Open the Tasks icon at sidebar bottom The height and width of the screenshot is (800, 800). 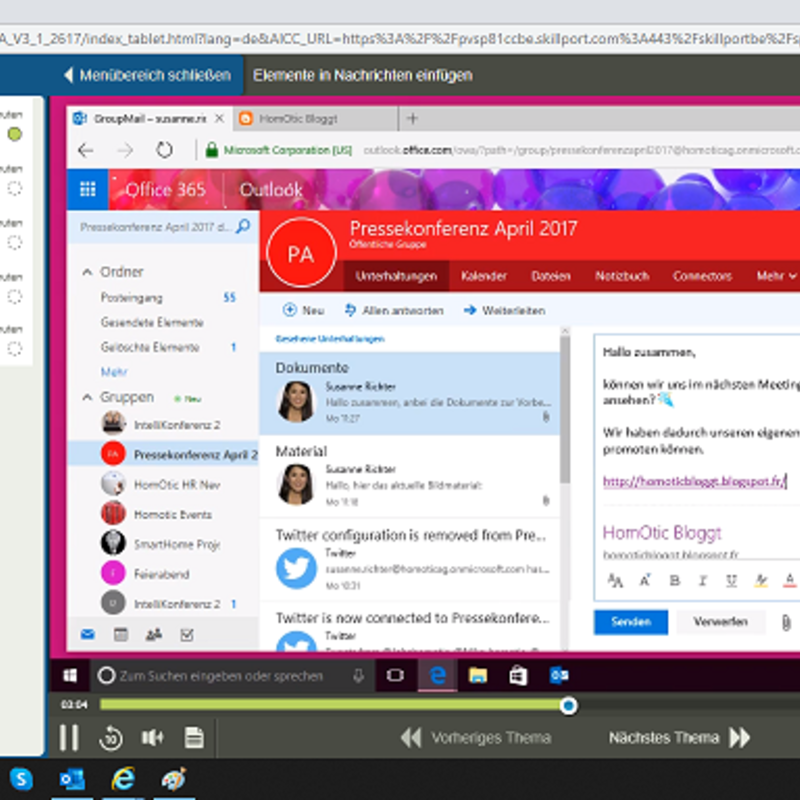coord(187,634)
